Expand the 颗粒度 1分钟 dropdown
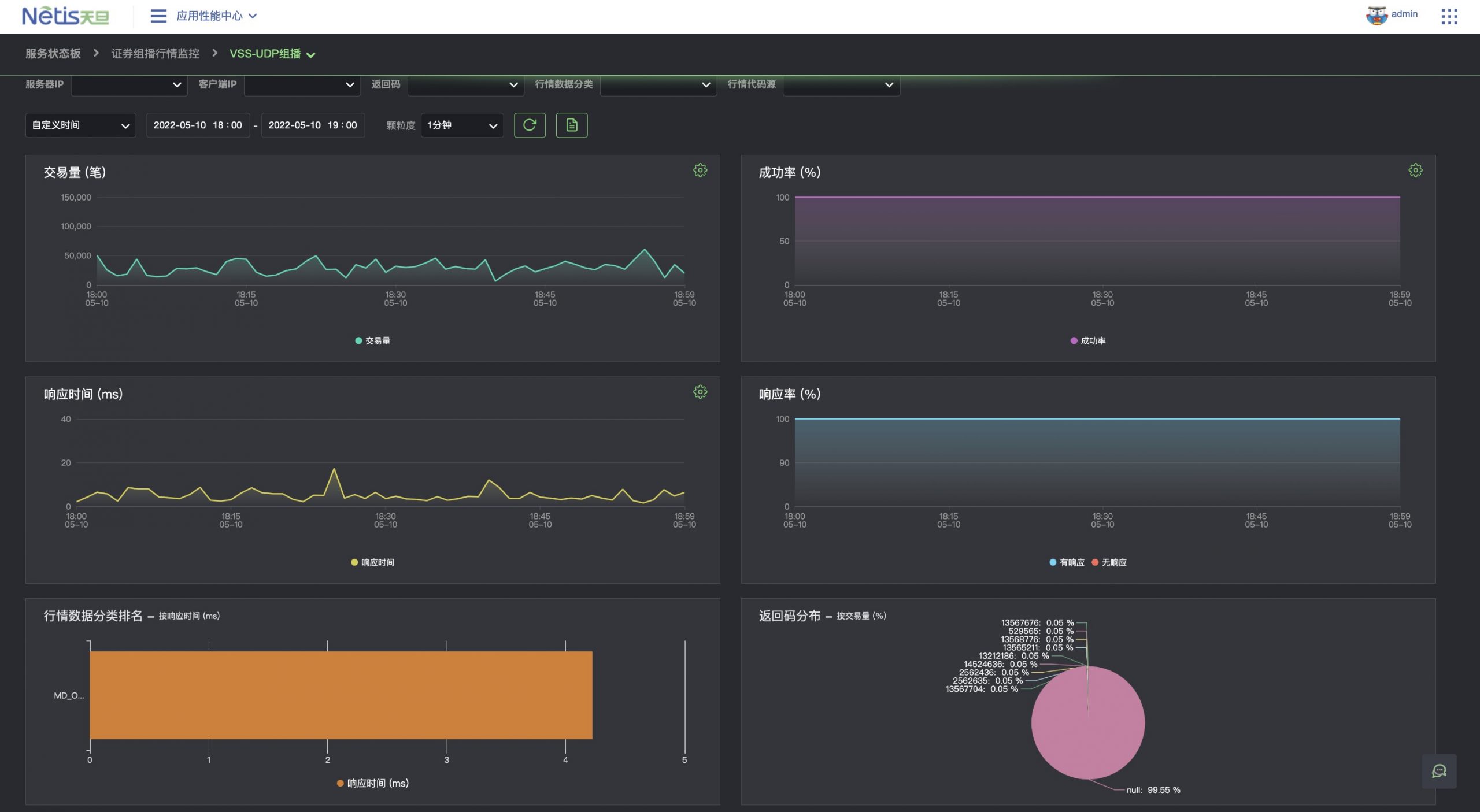Image resolution: width=1480 pixels, height=812 pixels. pos(461,125)
